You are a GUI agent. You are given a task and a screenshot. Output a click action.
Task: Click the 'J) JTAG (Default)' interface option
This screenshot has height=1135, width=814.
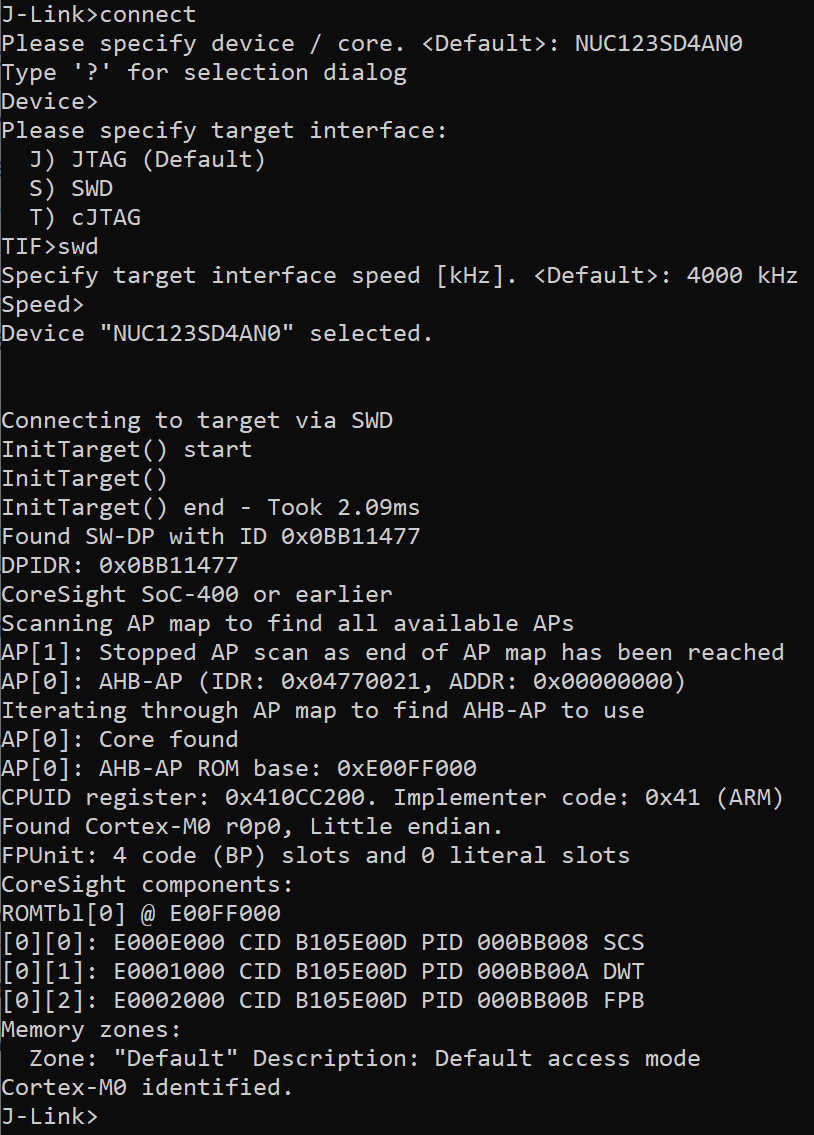click(147, 160)
